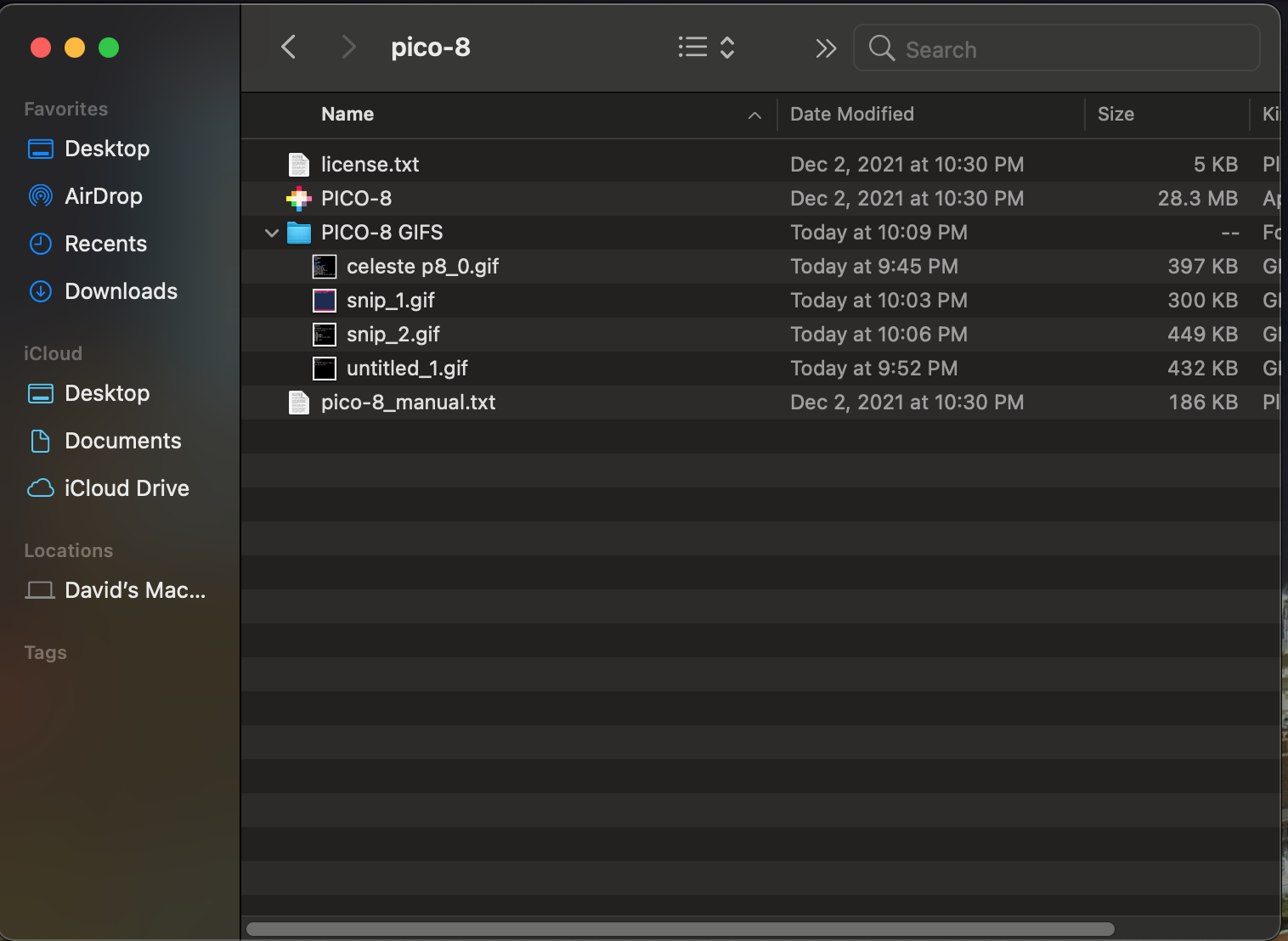The width and height of the screenshot is (1288, 941).
Task: Click the Search field
Action: 1056,48
